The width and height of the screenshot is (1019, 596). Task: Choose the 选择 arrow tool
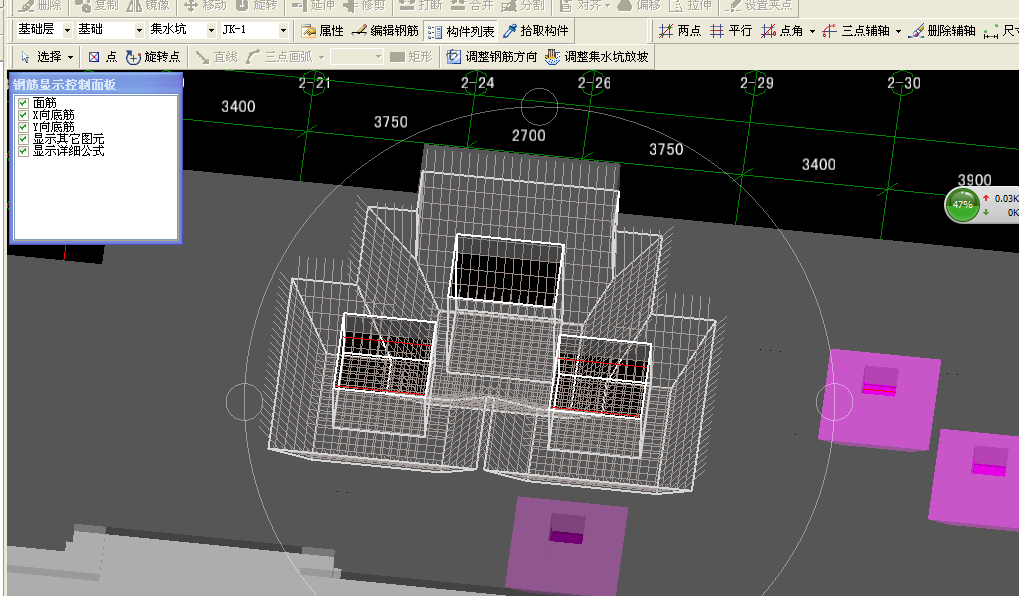41,57
